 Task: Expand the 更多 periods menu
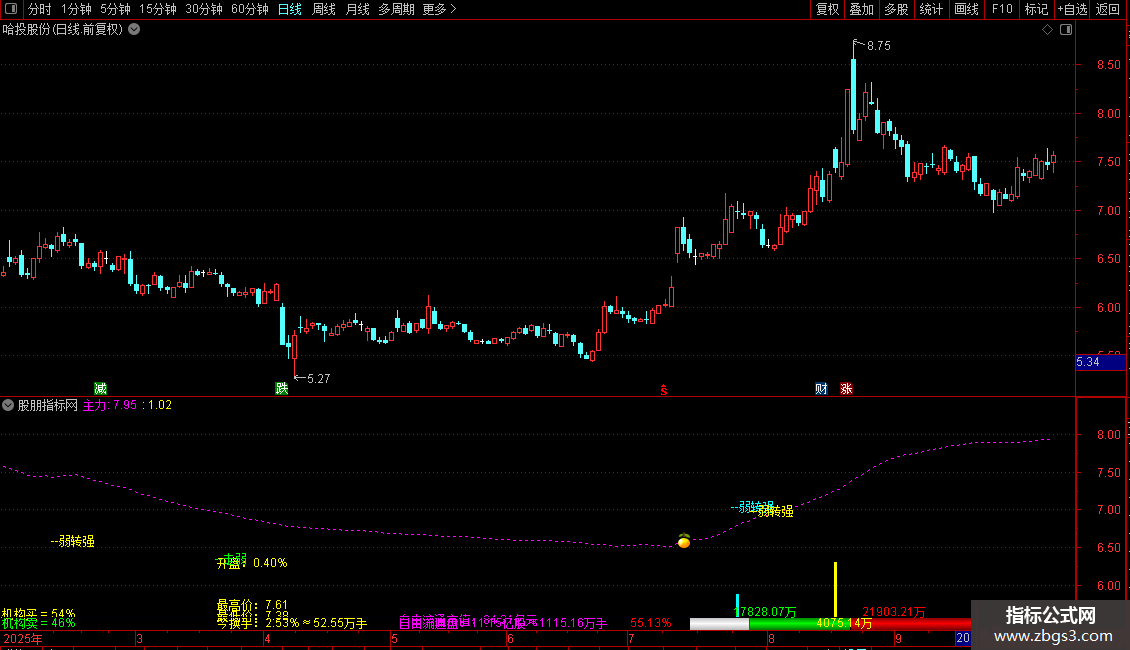(439, 9)
